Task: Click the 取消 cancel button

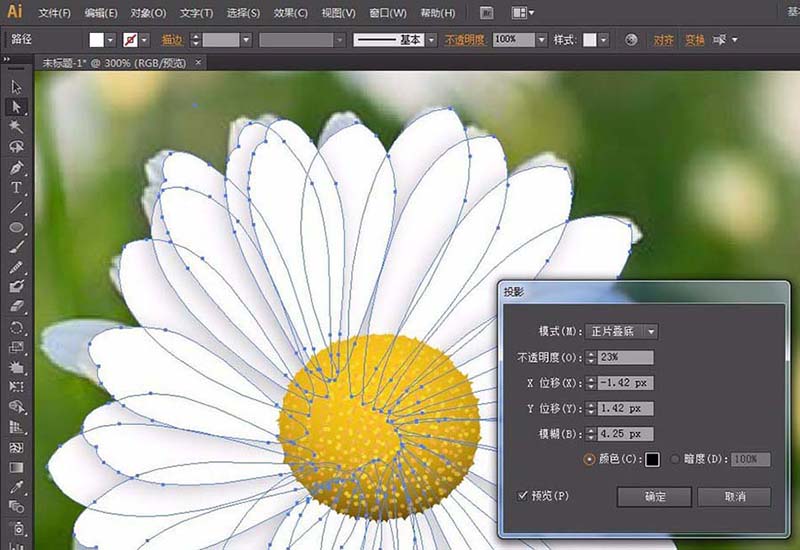Action: pyautogui.click(x=734, y=496)
